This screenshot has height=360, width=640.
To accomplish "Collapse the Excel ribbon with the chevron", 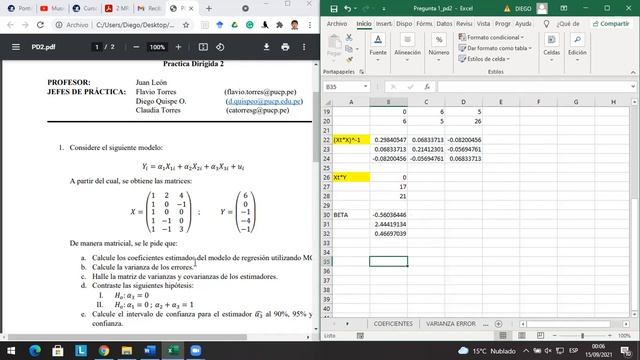I will 633,72.
